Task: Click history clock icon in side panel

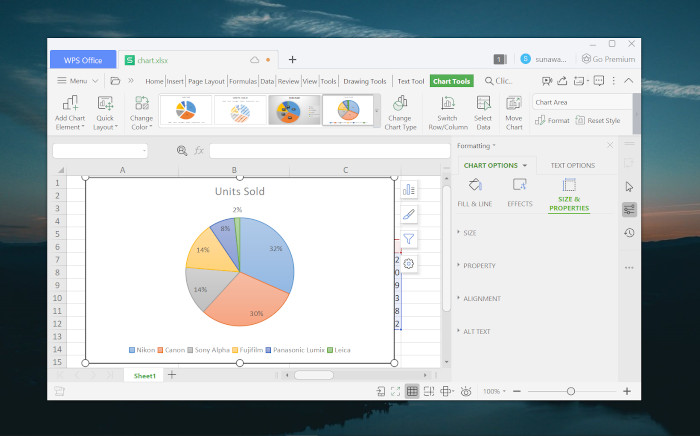Action: click(629, 233)
